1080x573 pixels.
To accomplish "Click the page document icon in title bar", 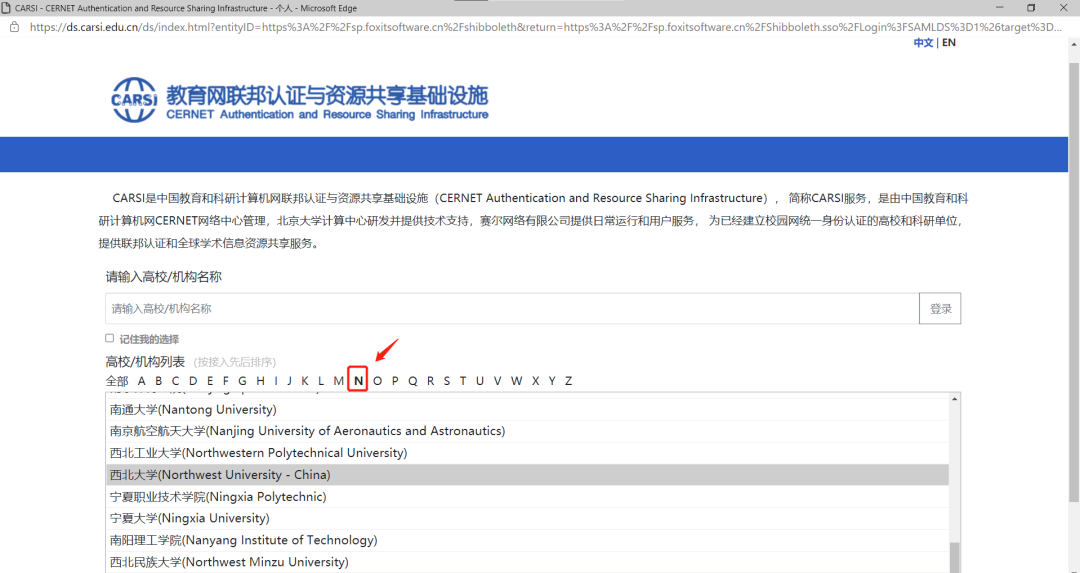I will pos(6,8).
